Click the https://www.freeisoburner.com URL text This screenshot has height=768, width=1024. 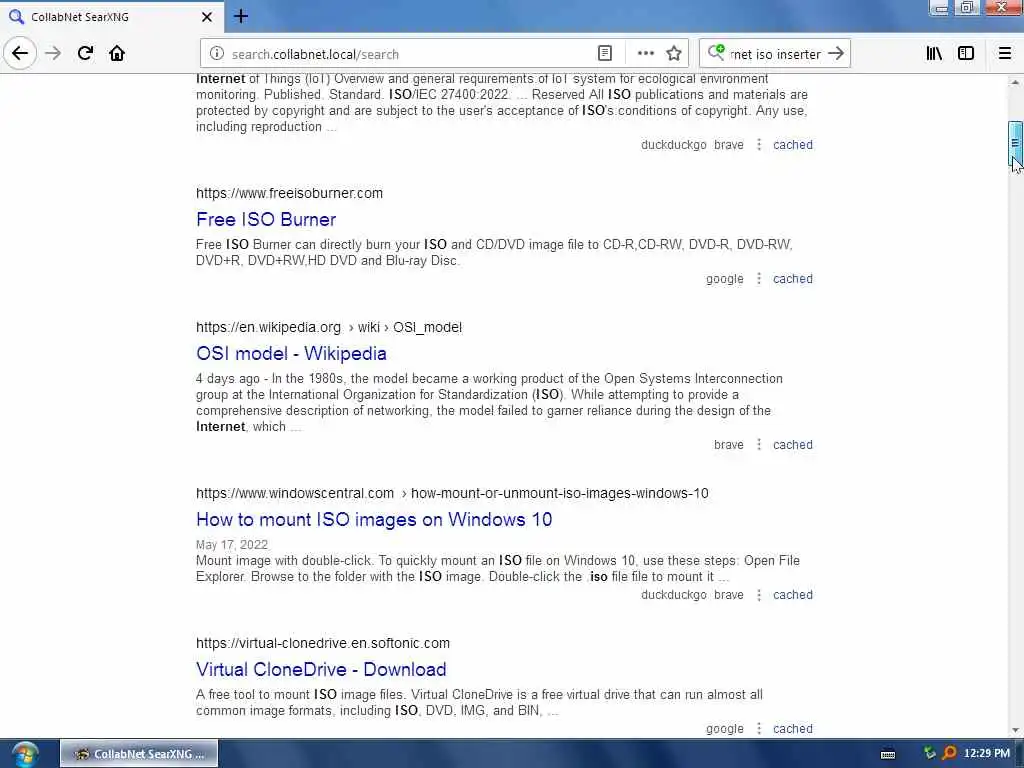pyautogui.click(x=289, y=193)
